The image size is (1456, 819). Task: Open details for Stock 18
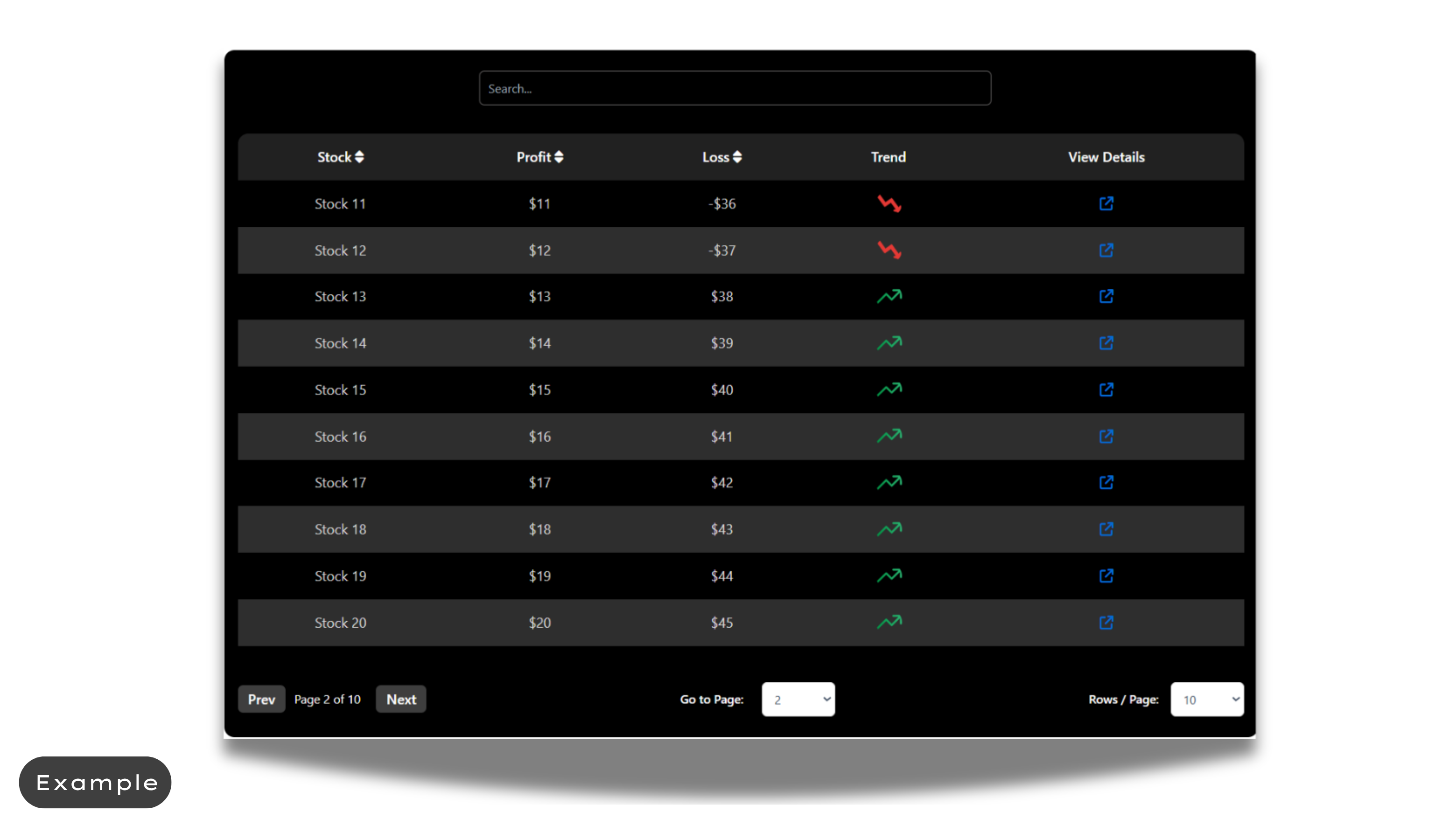point(1106,529)
